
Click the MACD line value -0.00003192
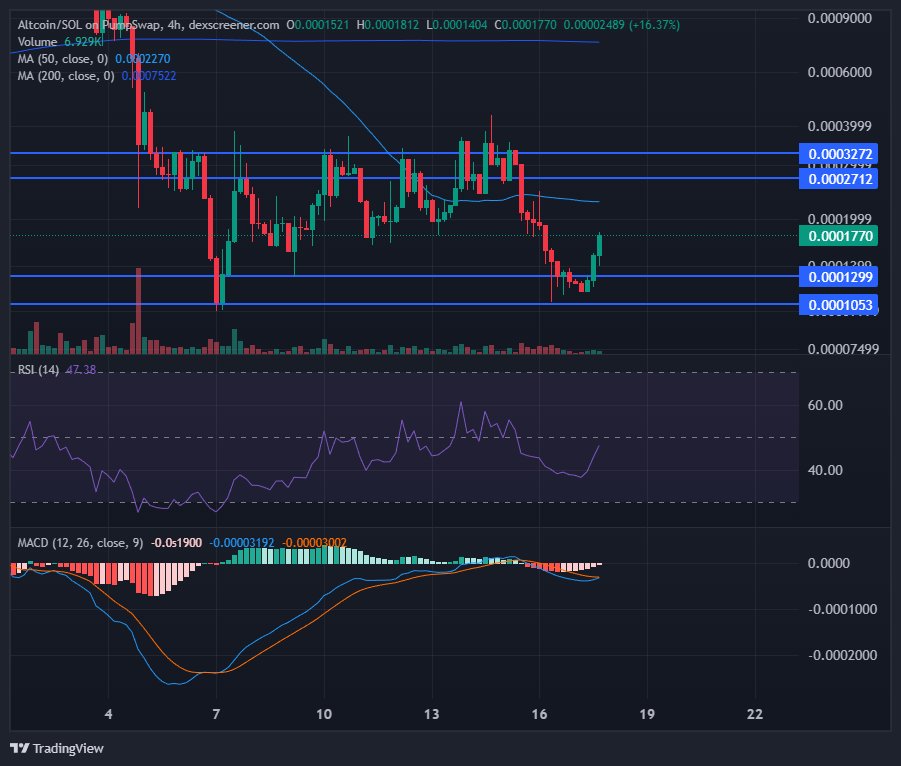(x=241, y=542)
